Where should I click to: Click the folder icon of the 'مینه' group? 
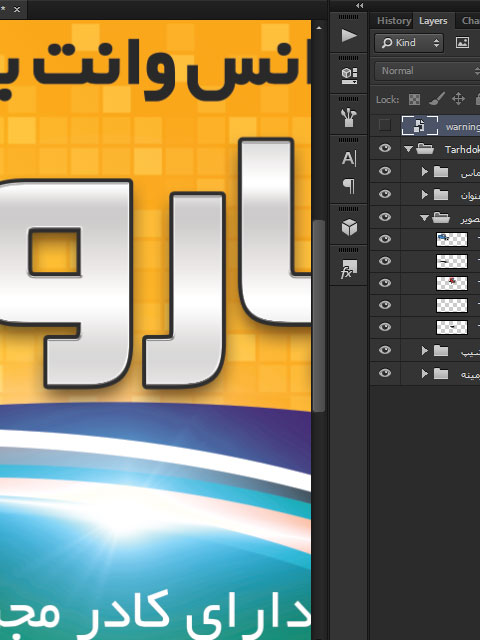click(441, 373)
